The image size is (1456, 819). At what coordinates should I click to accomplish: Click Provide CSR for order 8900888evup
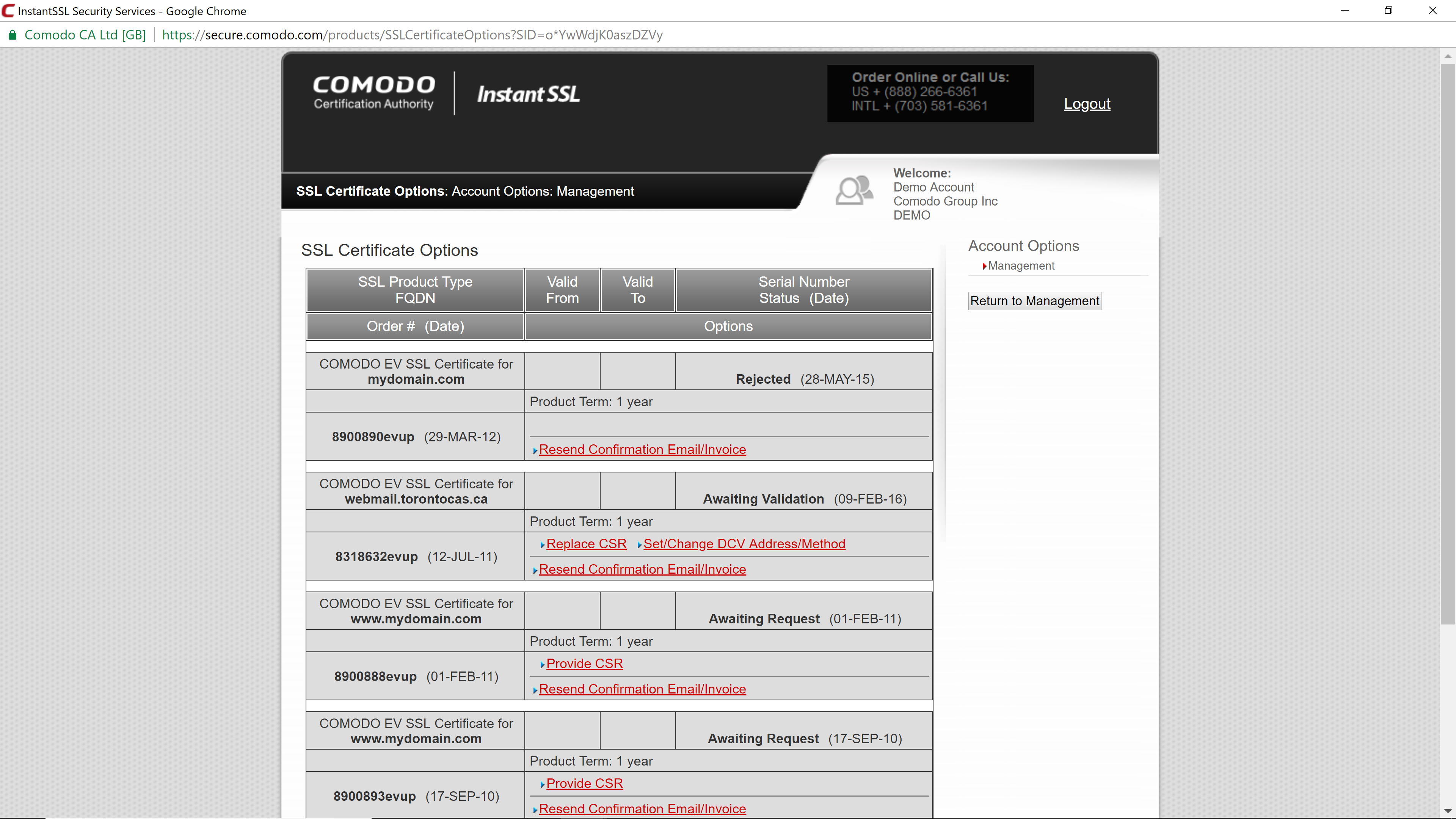pyautogui.click(x=584, y=664)
